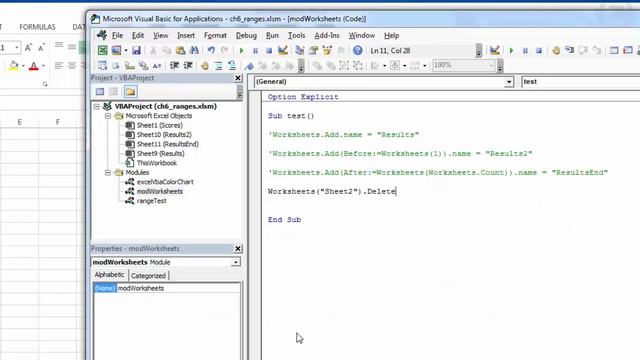Open the Tools menu
This screenshot has height=360, width=640.
tap(296, 36)
